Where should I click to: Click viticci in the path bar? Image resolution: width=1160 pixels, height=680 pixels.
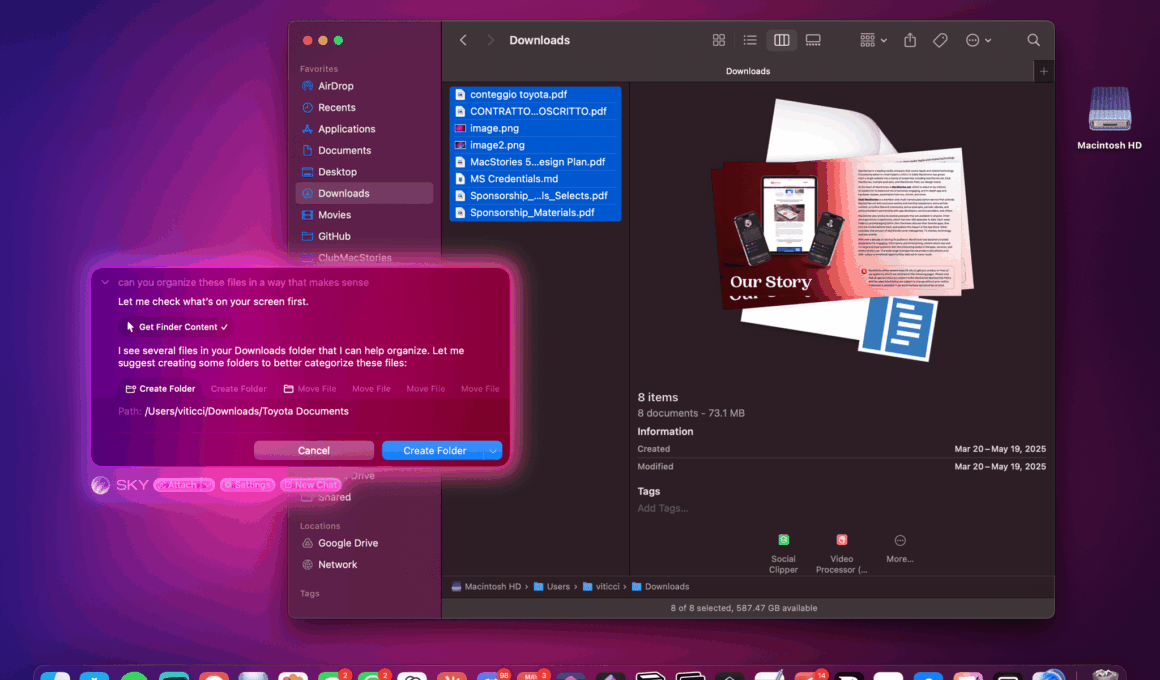[x=601, y=587]
